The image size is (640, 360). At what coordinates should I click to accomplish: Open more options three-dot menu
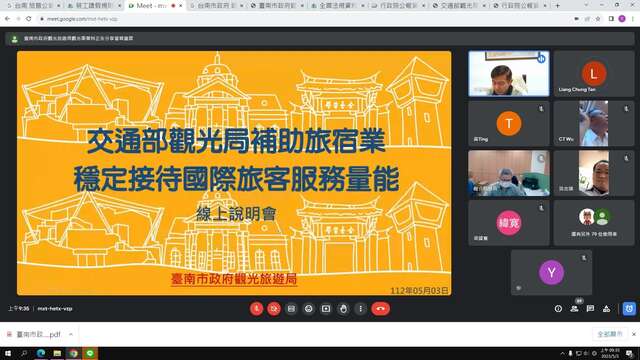pos(360,309)
